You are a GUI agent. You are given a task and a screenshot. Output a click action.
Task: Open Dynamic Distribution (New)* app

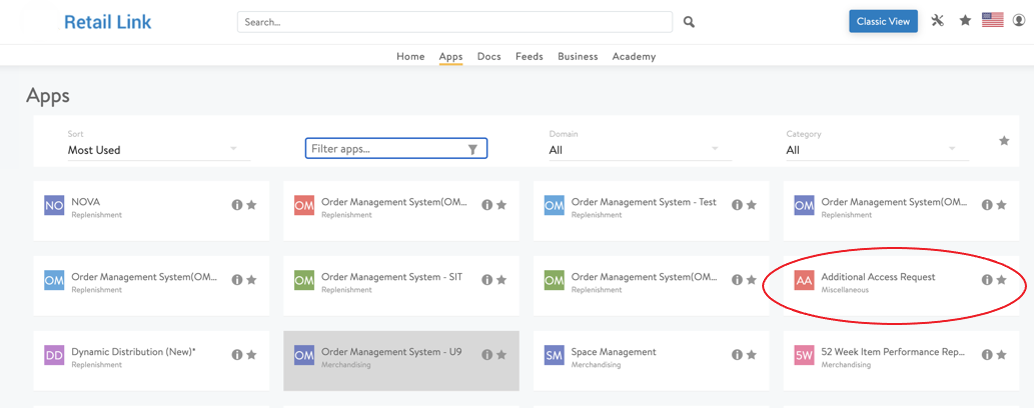pyautogui.click(x=151, y=361)
